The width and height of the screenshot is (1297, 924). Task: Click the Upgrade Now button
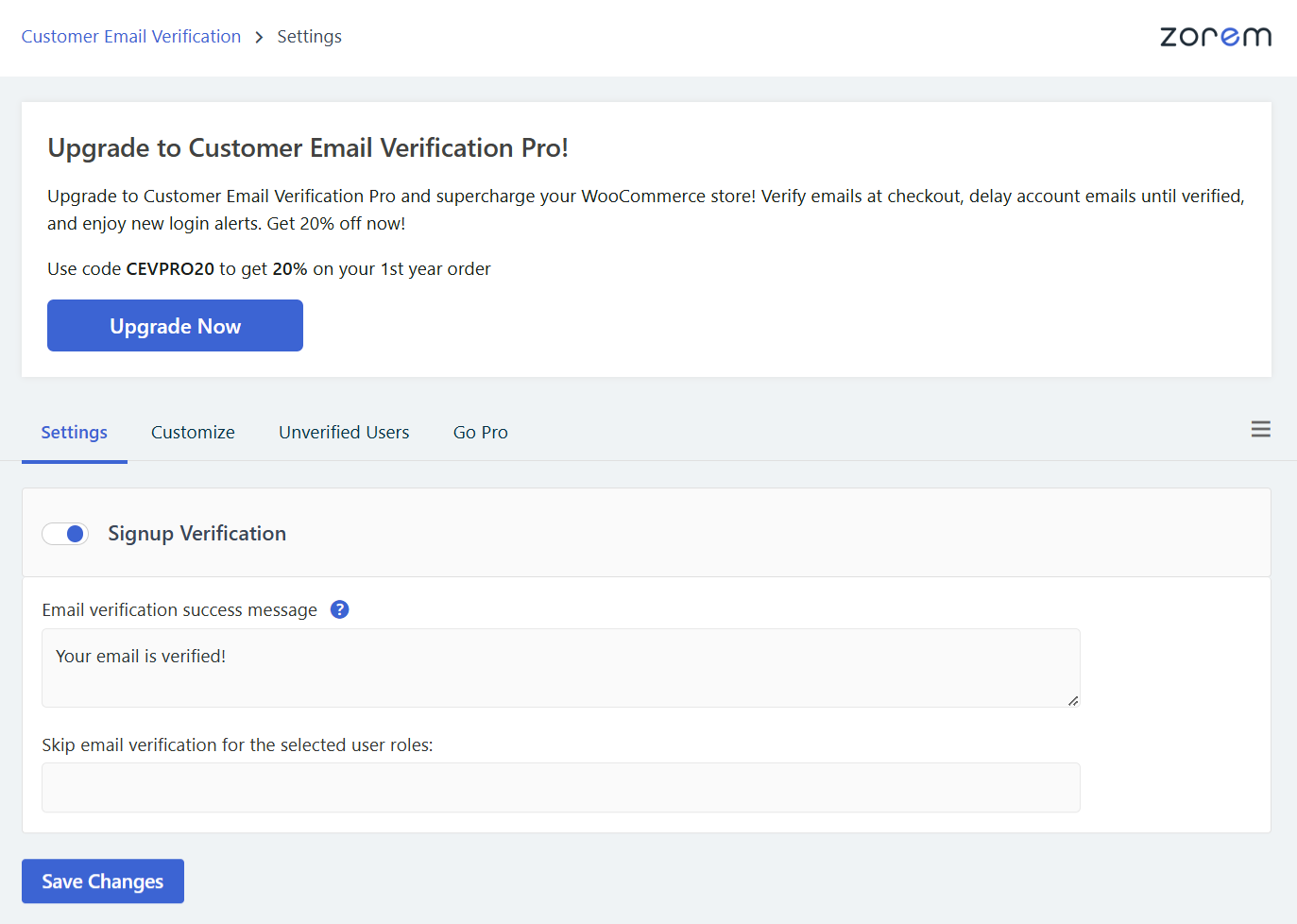pyautogui.click(x=175, y=326)
